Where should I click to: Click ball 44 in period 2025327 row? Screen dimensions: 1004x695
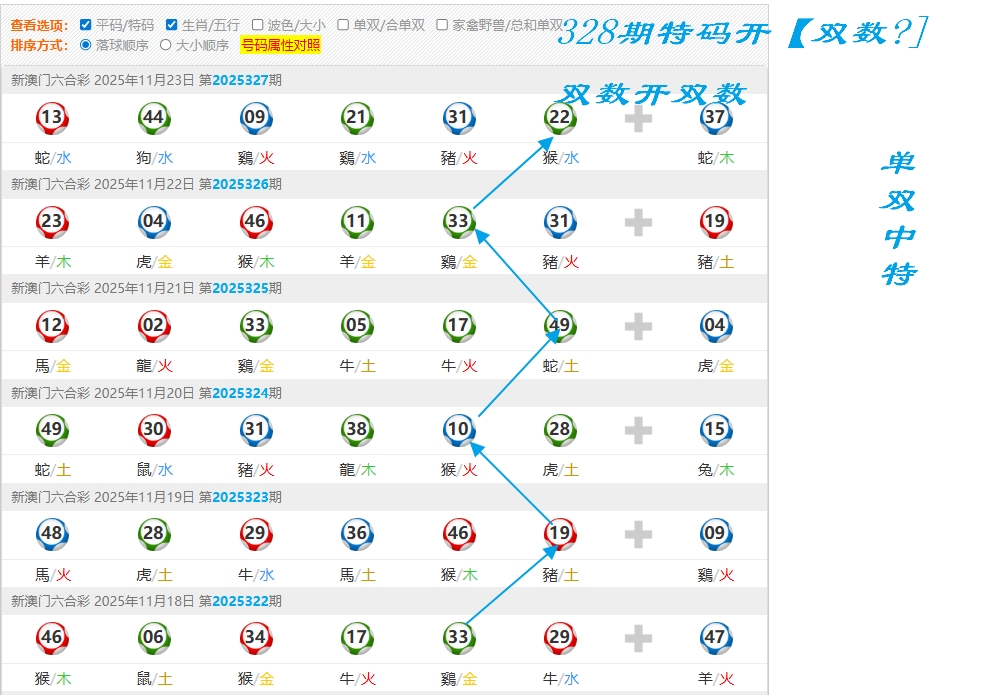pyautogui.click(x=153, y=118)
